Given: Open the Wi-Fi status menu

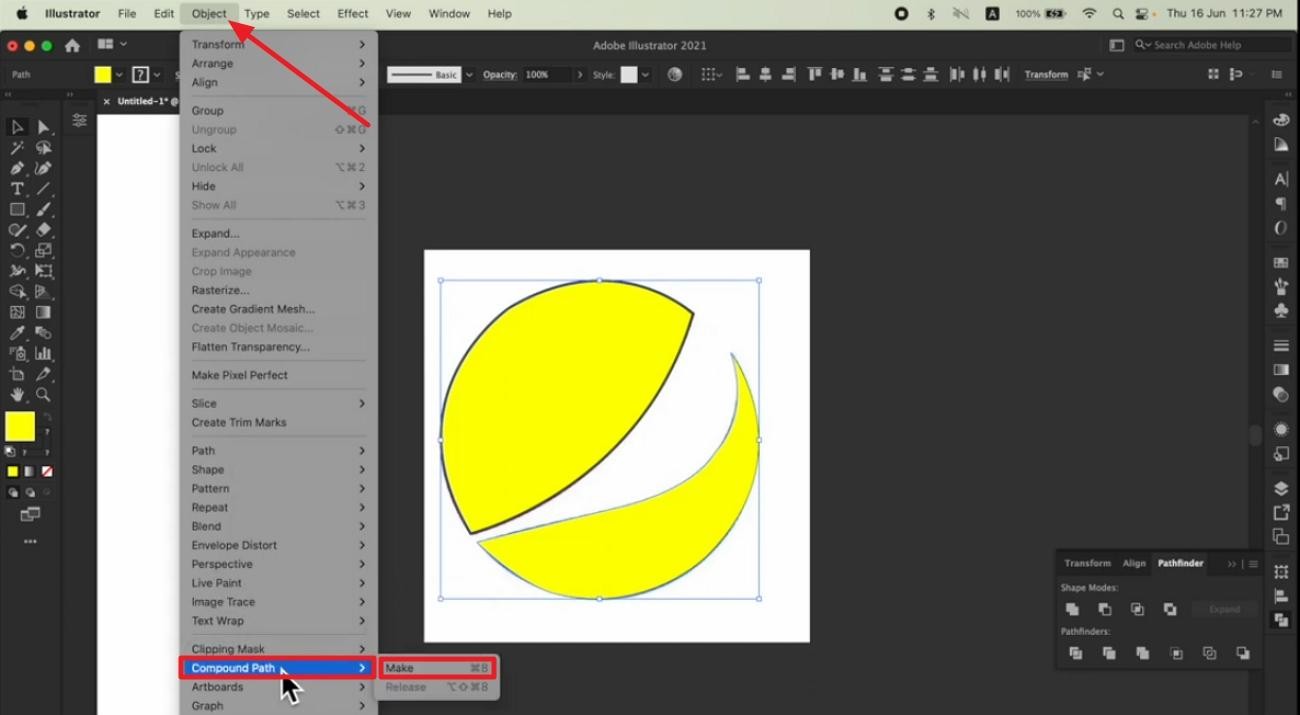Looking at the screenshot, I should [x=1090, y=14].
